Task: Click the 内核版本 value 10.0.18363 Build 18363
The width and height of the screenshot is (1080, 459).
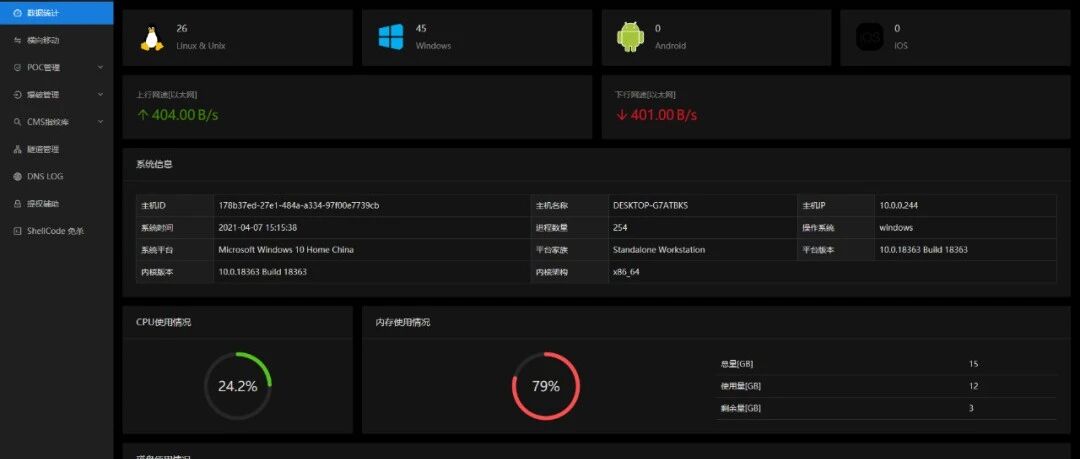Action: (x=262, y=272)
